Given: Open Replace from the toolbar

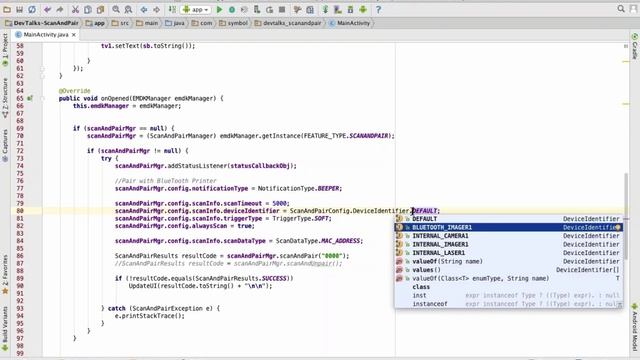Looking at the screenshot, I should (128, 9).
